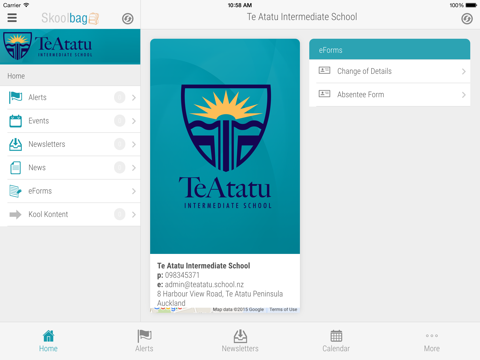Open the Newsletters inbox icon in sidebar

(15, 144)
